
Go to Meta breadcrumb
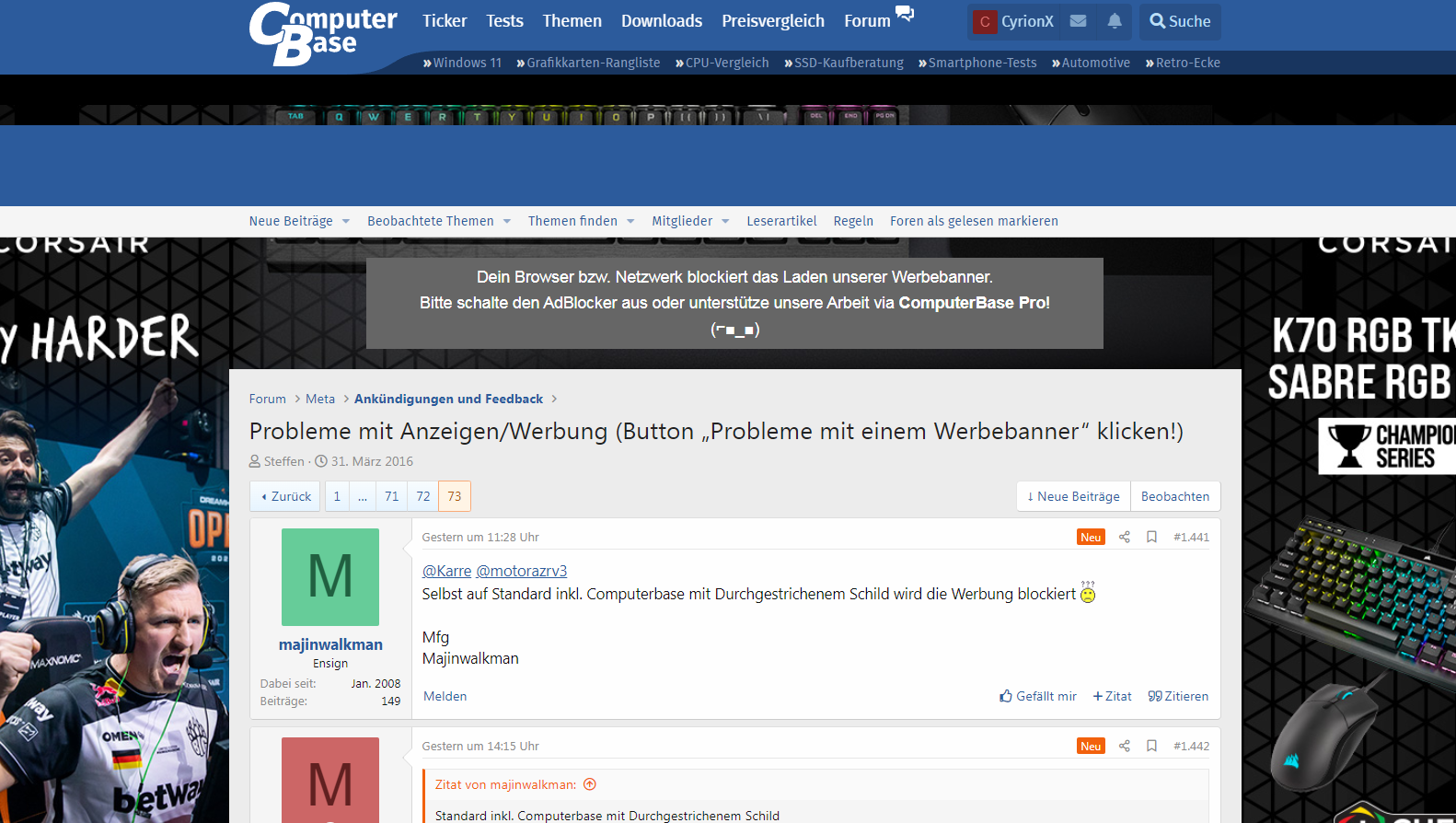pyautogui.click(x=320, y=399)
